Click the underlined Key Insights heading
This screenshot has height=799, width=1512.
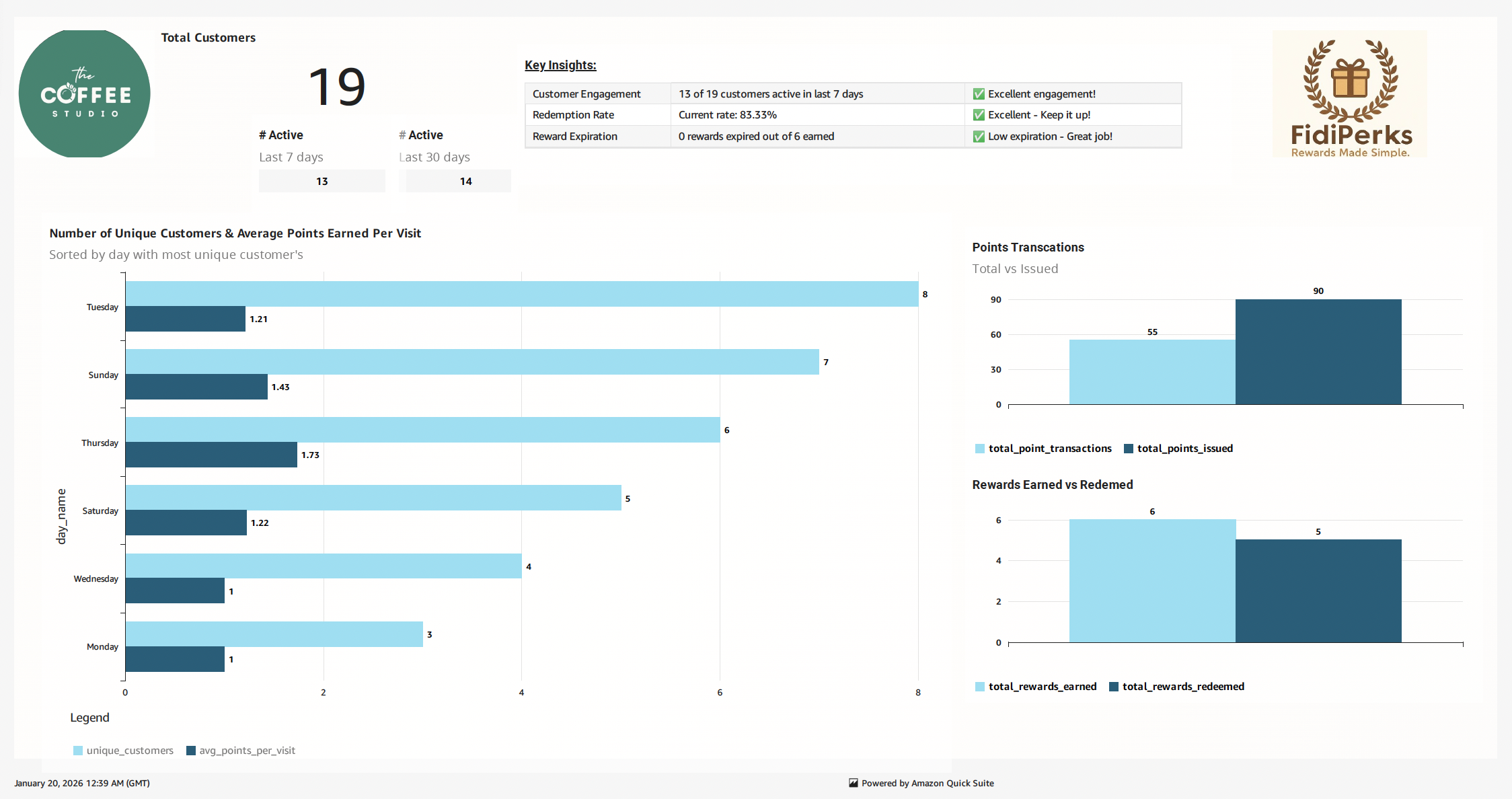point(560,65)
